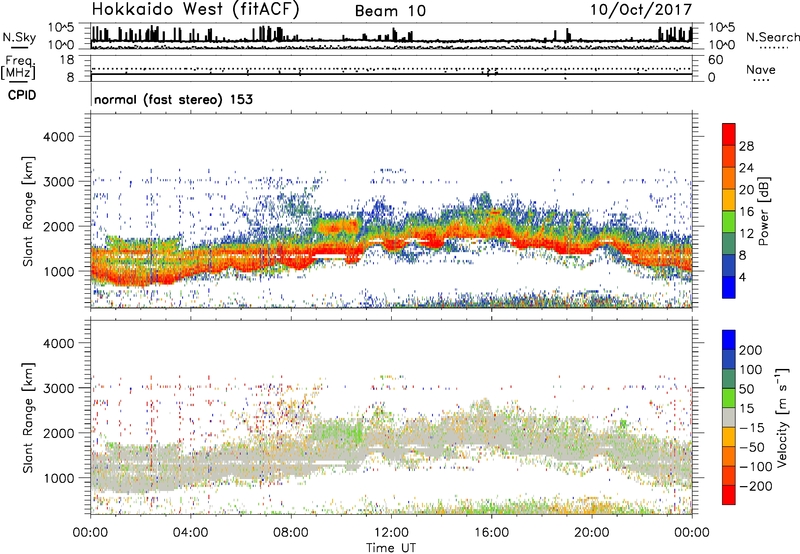The height and width of the screenshot is (554, 800).
Task: Click the velocity panel's "Slant Range [km]" label
Action: [28, 418]
